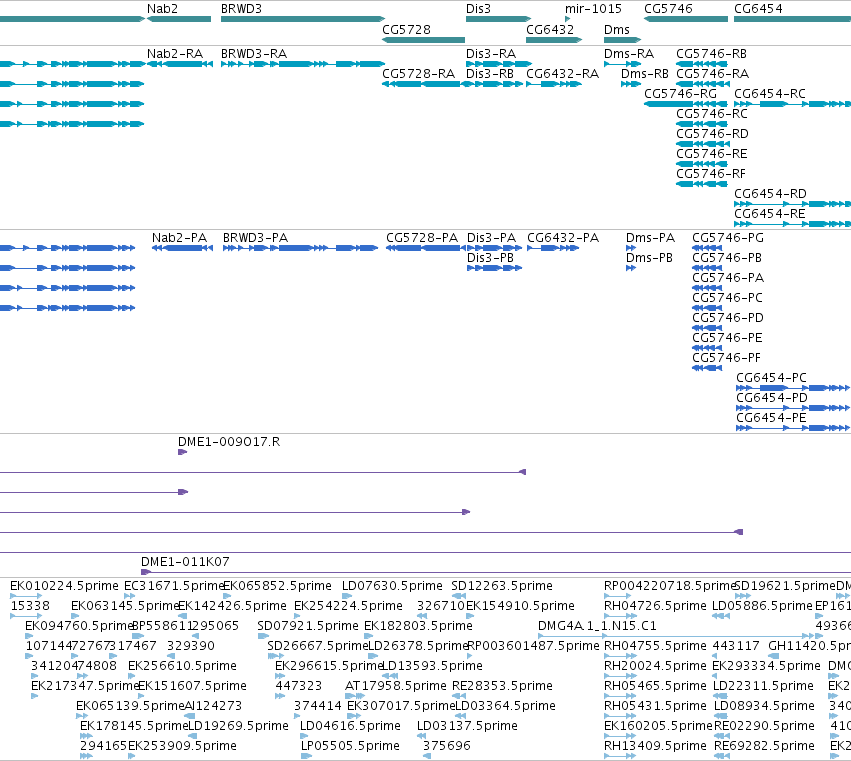851x761 pixels.
Task: Select the RE69282.5prime EST glyph
Action: 722,757
